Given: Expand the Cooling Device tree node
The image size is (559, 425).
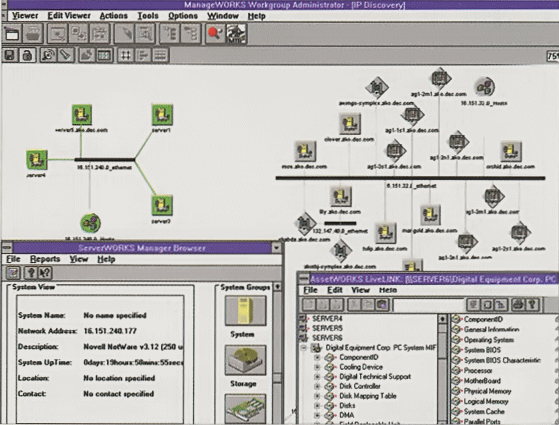Looking at the screenshot, I should [x=317, y=367].
